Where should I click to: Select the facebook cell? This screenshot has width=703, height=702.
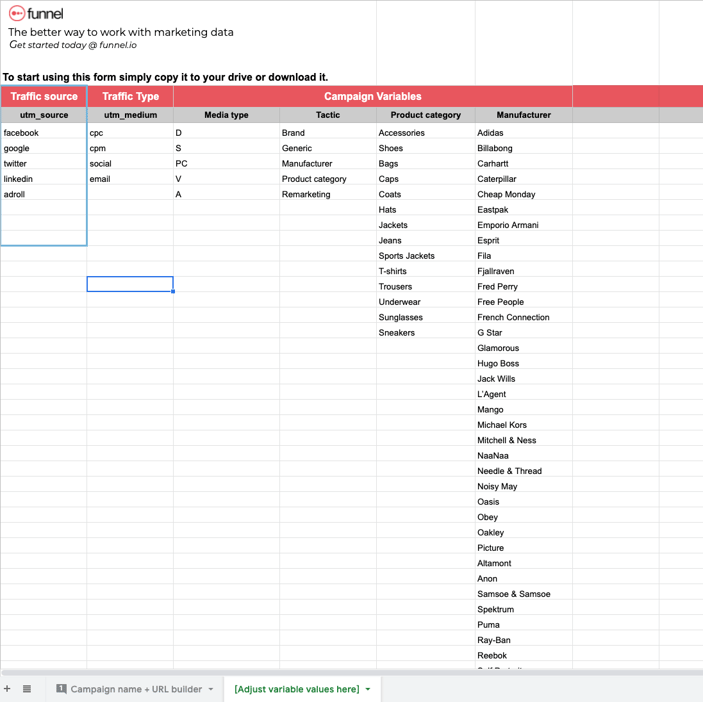click(x=44, y=133)
